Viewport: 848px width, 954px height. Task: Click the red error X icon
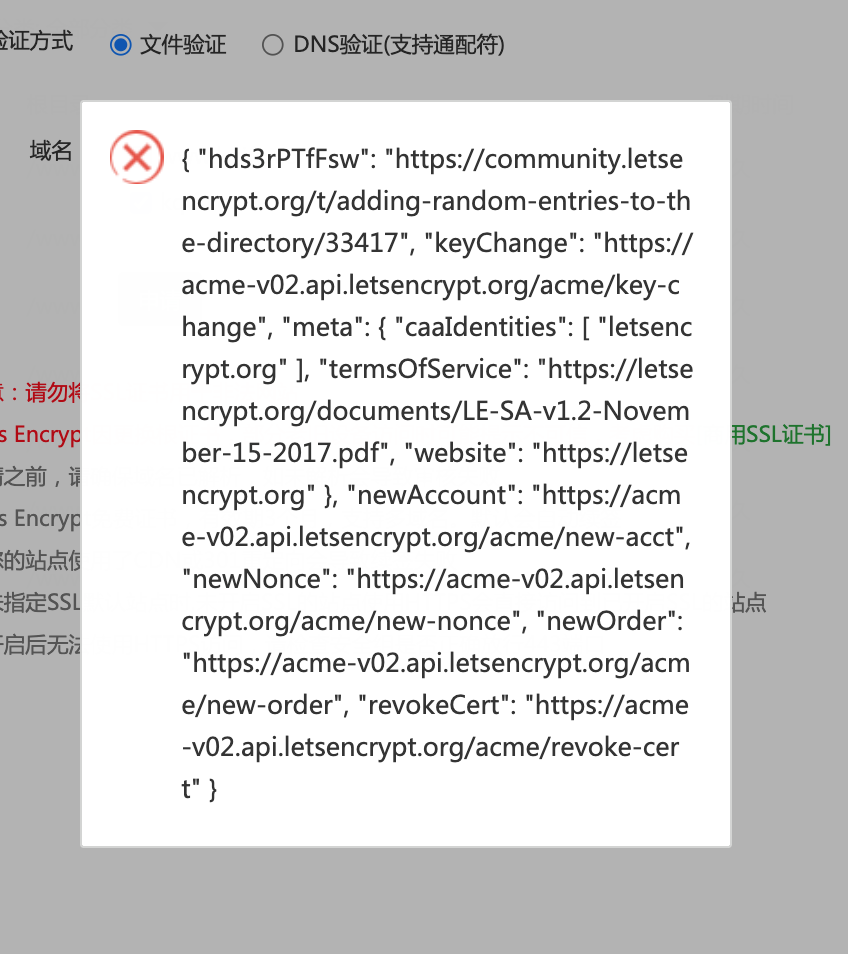(x=137, y=158)
